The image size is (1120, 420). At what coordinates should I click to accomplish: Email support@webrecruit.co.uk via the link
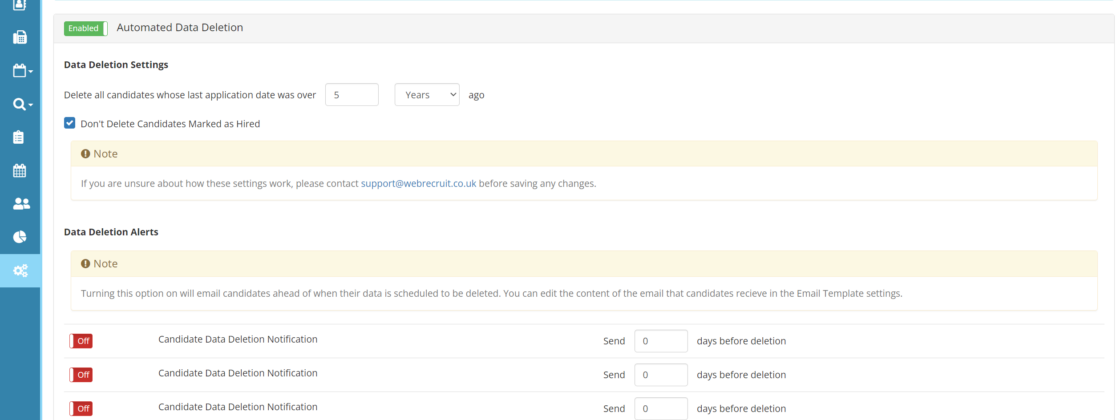[x=418, y=183]
